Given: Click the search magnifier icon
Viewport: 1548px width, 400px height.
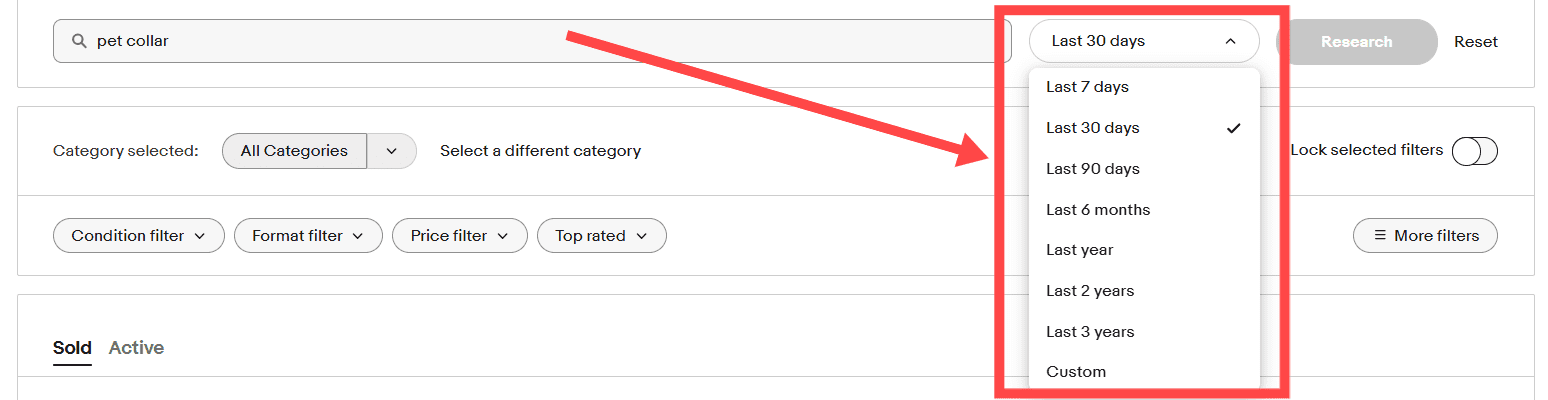Looking at the screenshot, I should point(79,42).
